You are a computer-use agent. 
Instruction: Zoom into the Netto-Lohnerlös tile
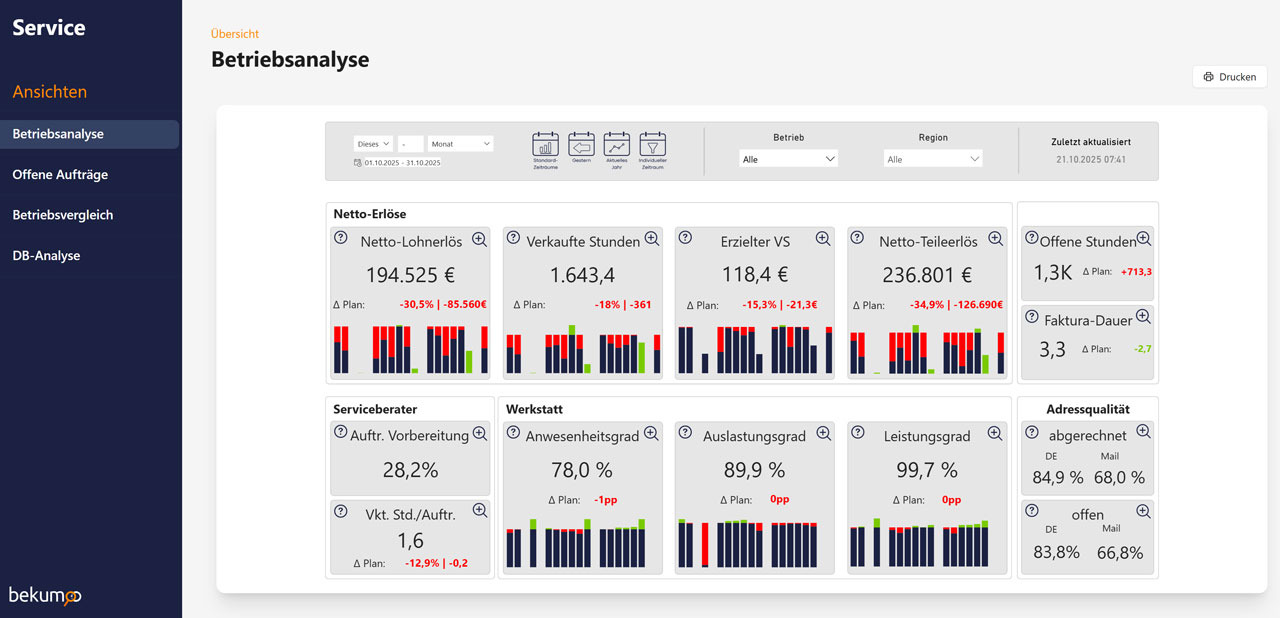coord(479,239)
